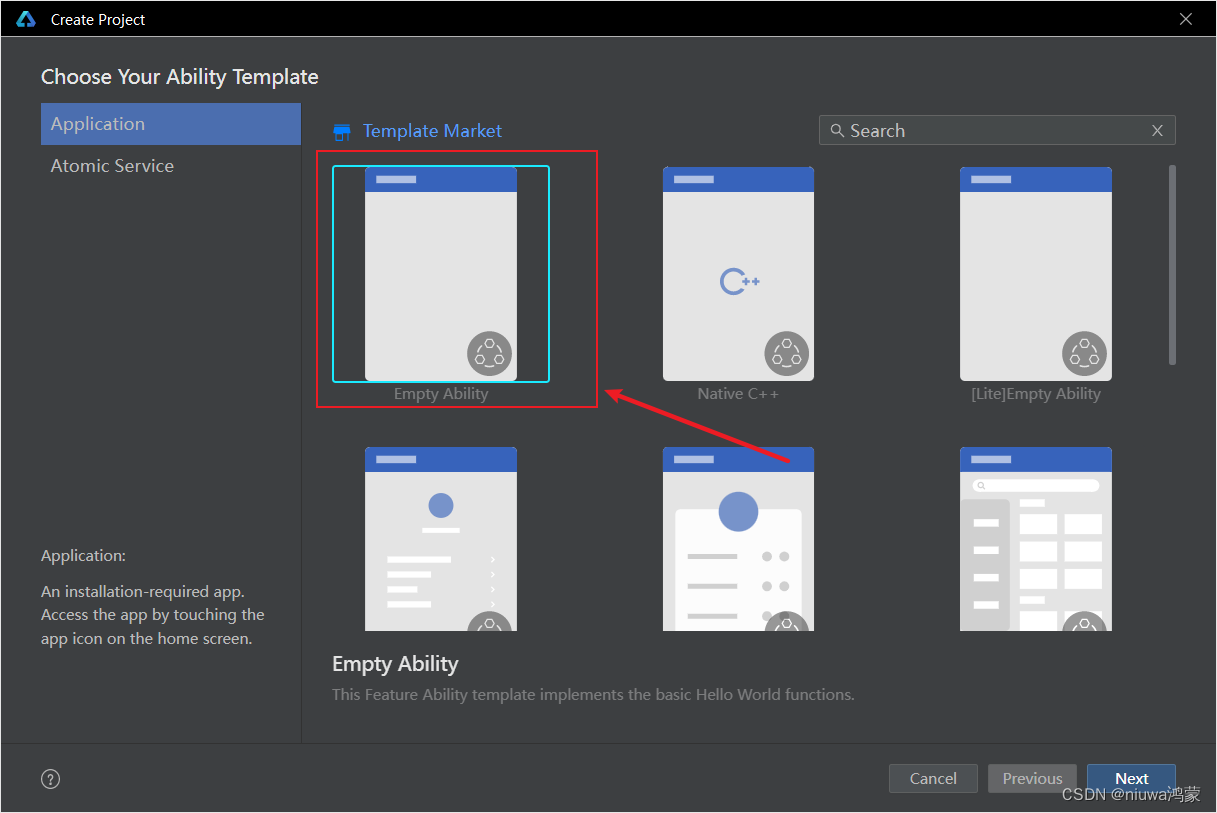Image resolution: width=1217 pixels, height=813 pixels.
Task: Click the template list vertical scrollbar
Action: 1172,265
